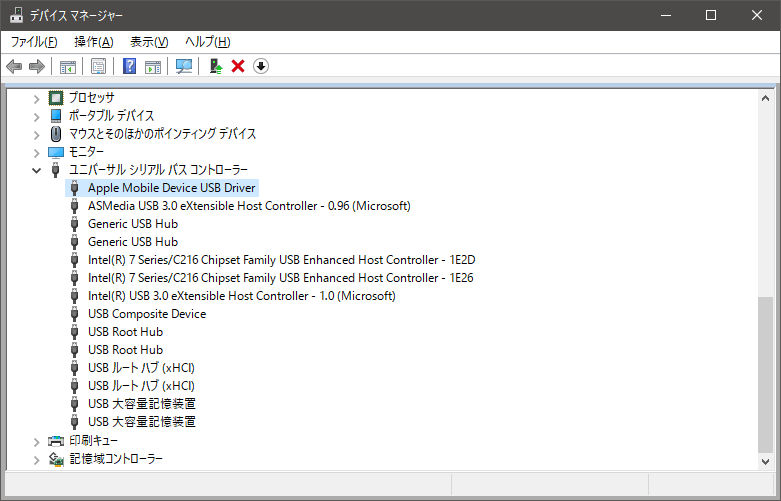Viewport: 781px width, 501px height.
Task: Select Apple Mobile Device USB Driver
Action: (x=171, y=188)
